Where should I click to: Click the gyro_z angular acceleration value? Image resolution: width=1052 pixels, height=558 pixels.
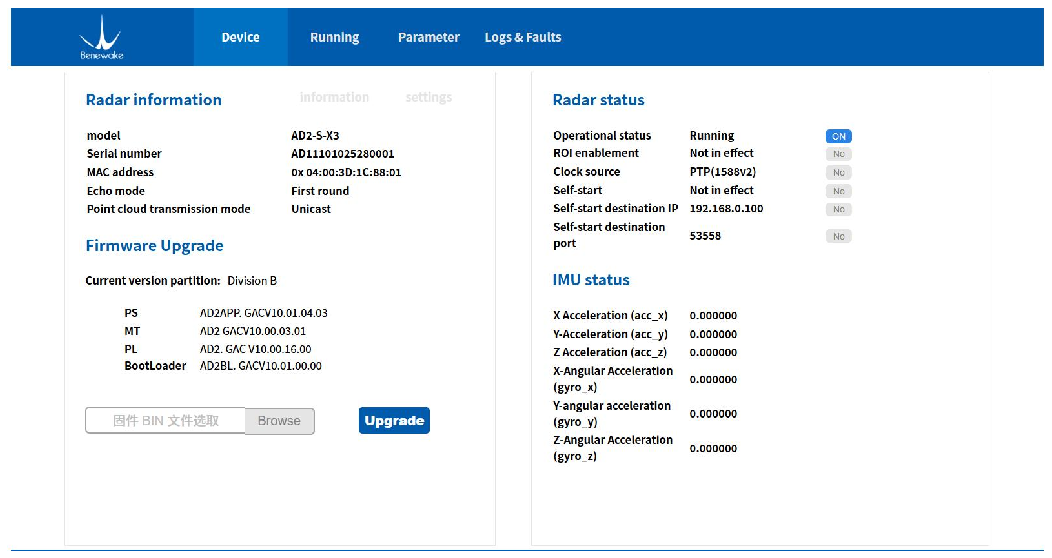(x=713, y=448)
